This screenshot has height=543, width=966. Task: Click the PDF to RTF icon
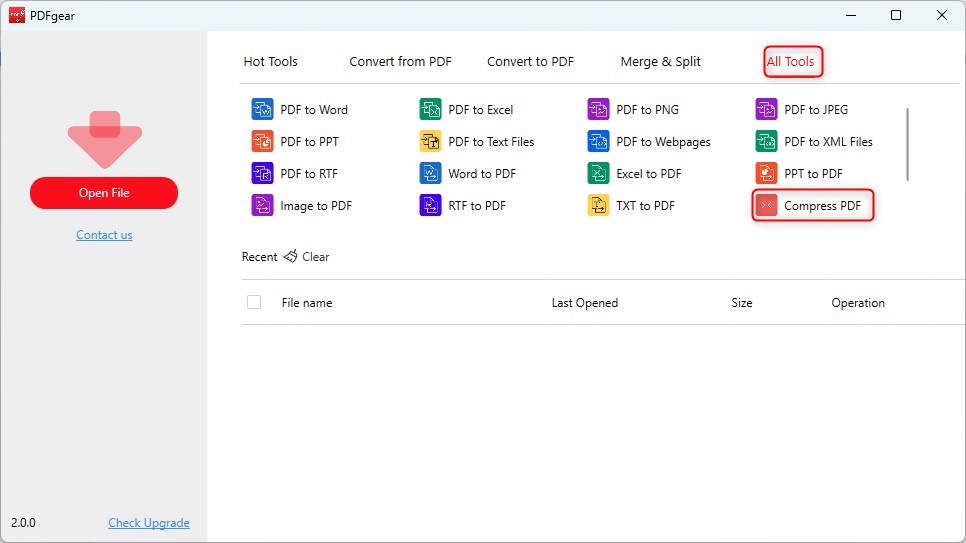click(x=262, y=174)
